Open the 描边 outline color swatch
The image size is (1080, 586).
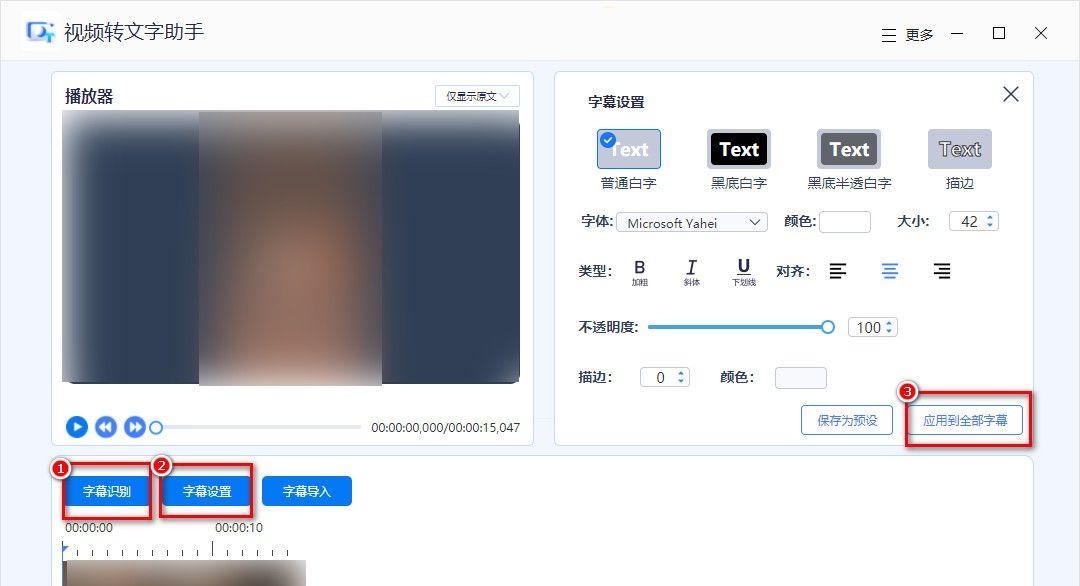pos(801,377)
